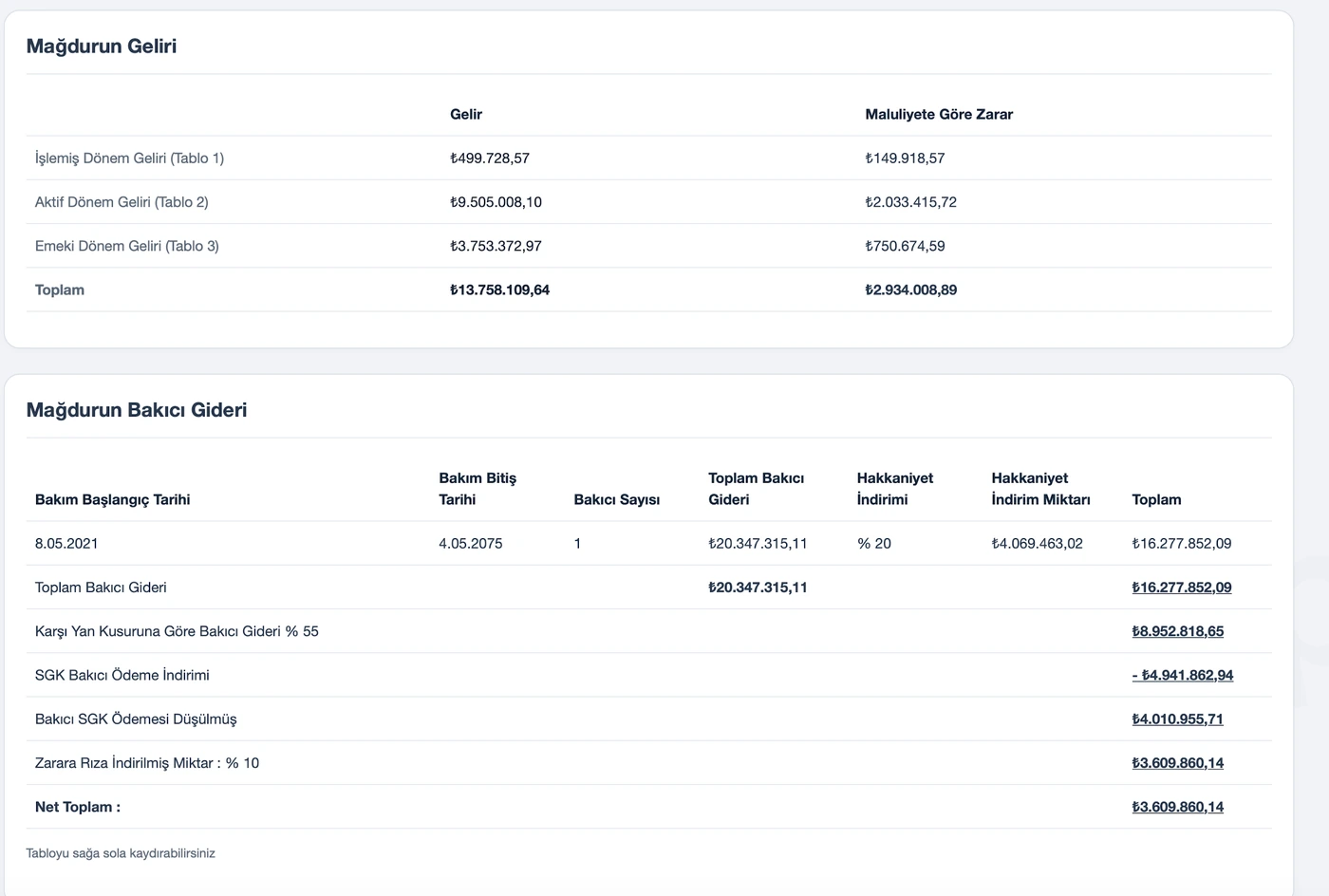Click the "Bakım Bitiş Tarihi" column header
Screen dimensions: 1329x896
(477, 489)
